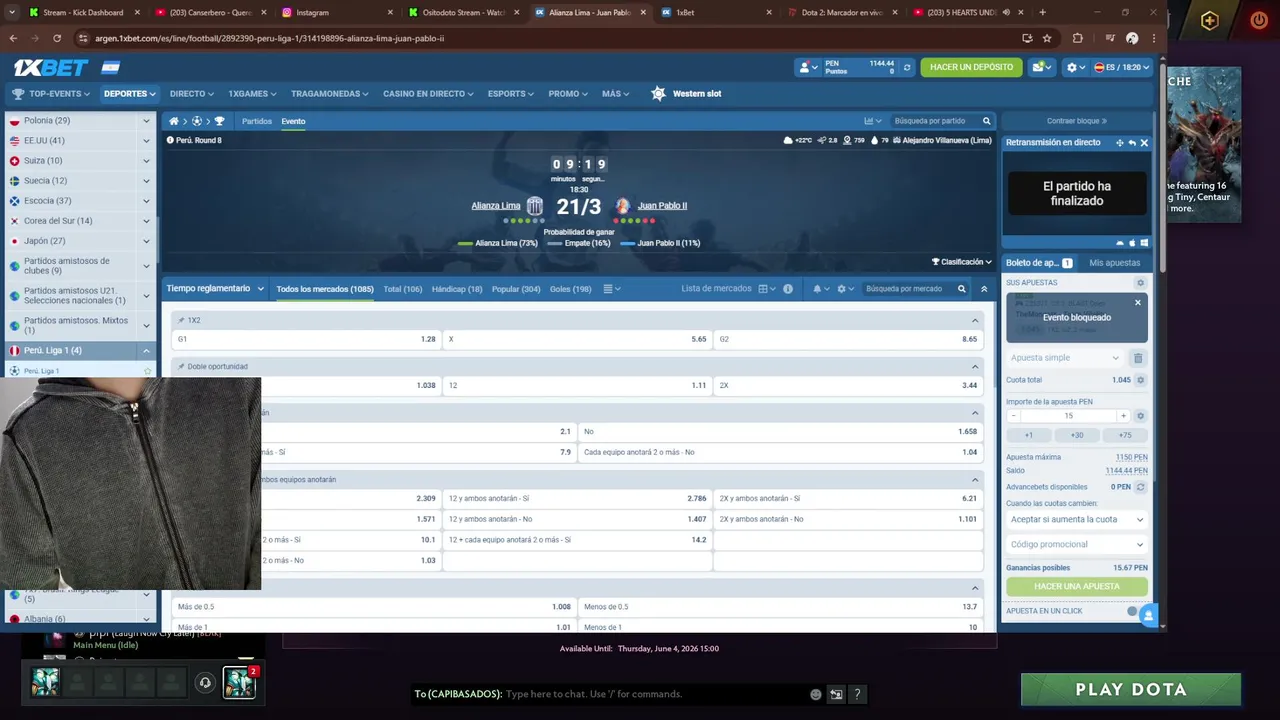The width and height of the screenshot is (1280, 720).
Task: Click the Alianza Lima team crest
Action: (x=535, y=206)
